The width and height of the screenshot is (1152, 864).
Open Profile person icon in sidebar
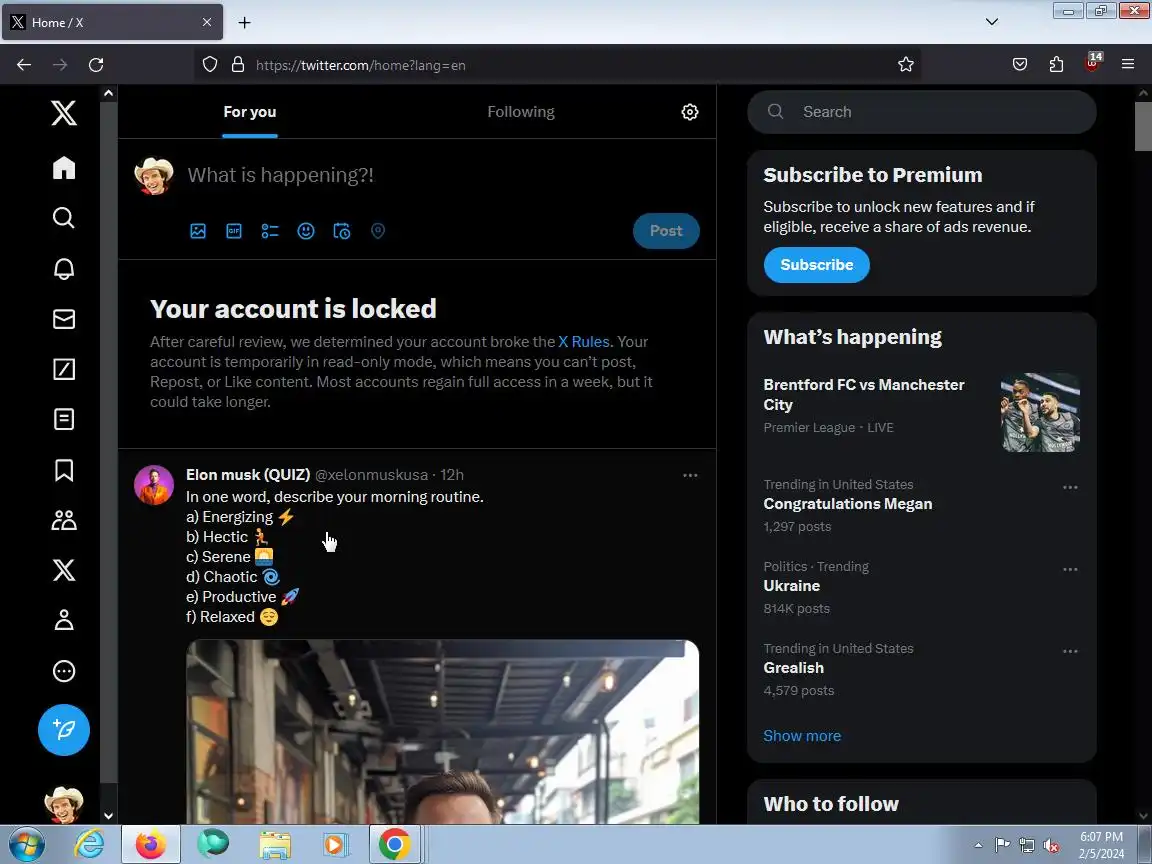tap(64, 620)
